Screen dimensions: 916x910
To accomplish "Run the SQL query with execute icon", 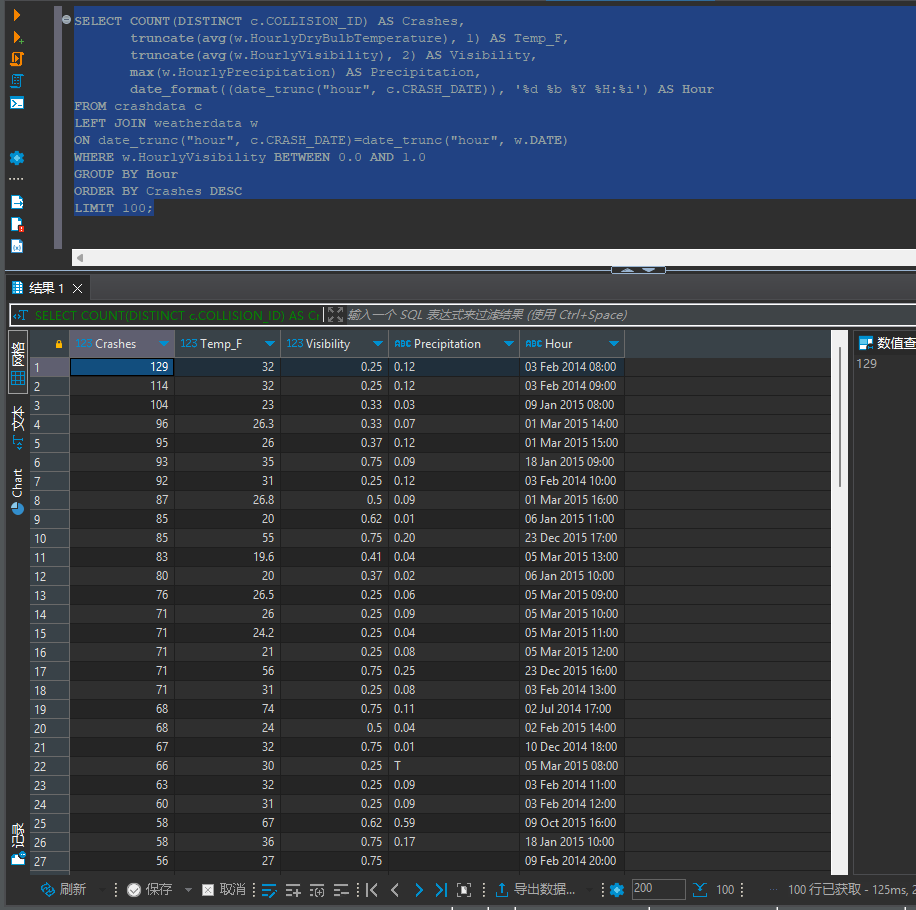I will [16, 15].
